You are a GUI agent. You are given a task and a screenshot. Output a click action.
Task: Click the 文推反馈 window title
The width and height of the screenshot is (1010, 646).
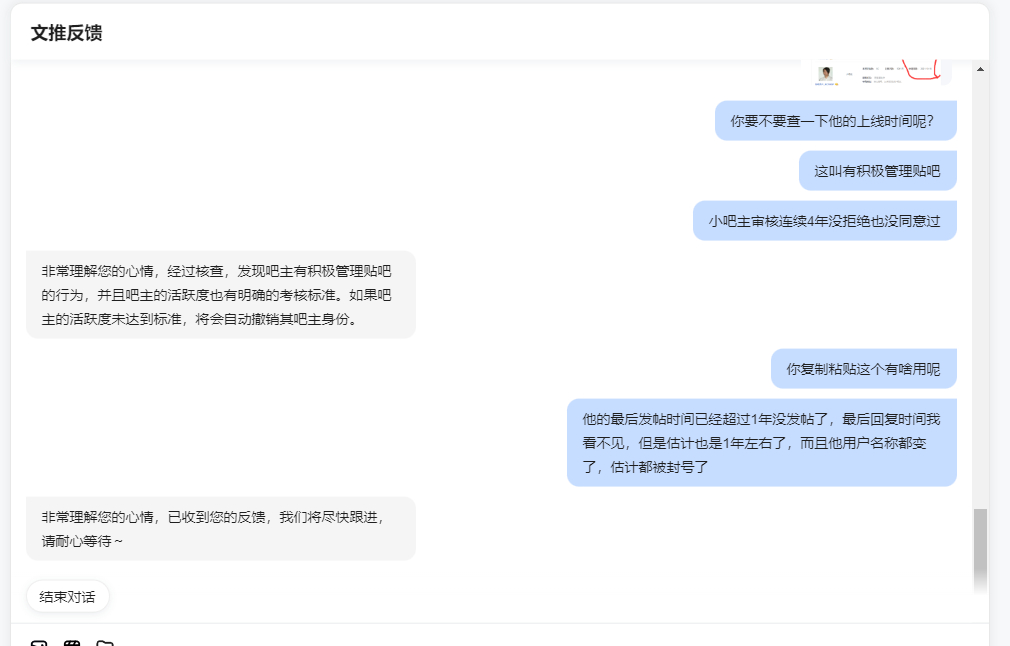(66, 33)
